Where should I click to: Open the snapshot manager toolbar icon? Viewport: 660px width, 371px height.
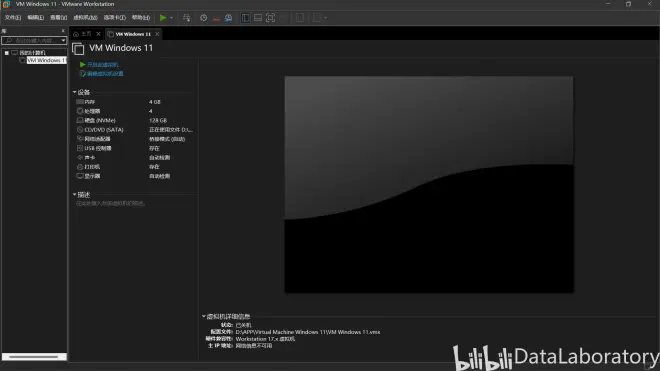228,18
